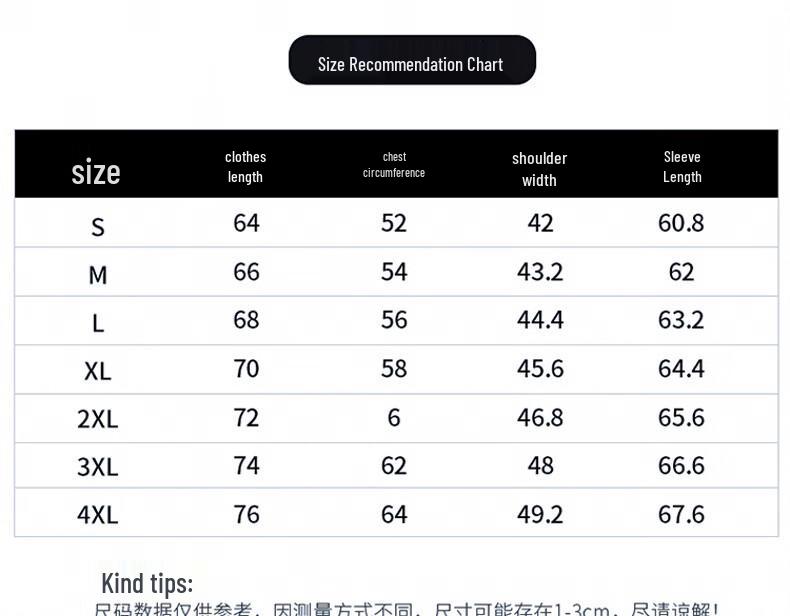Click the "chest circumference" column header

[394, 165]
